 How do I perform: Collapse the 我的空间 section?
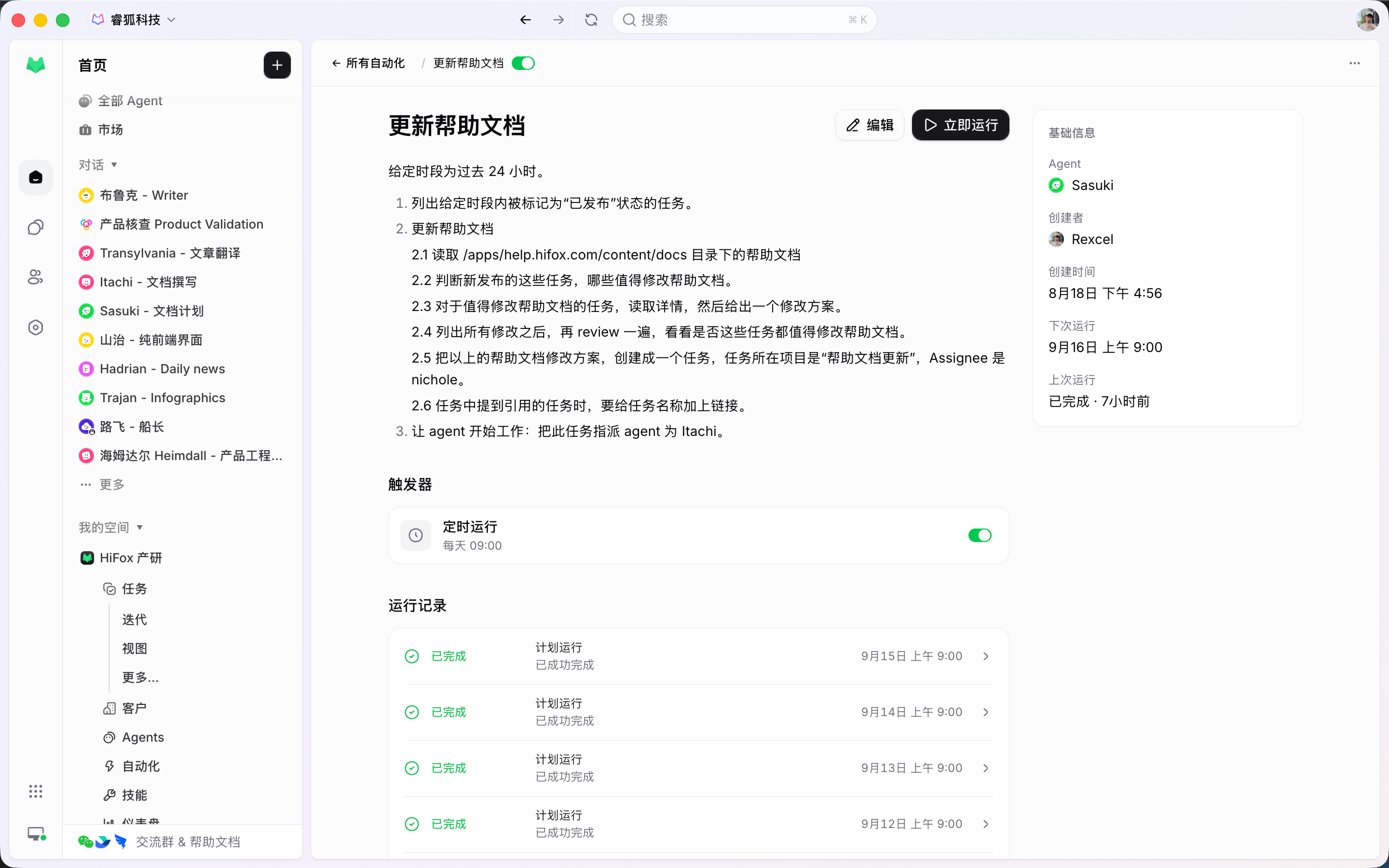111,528
